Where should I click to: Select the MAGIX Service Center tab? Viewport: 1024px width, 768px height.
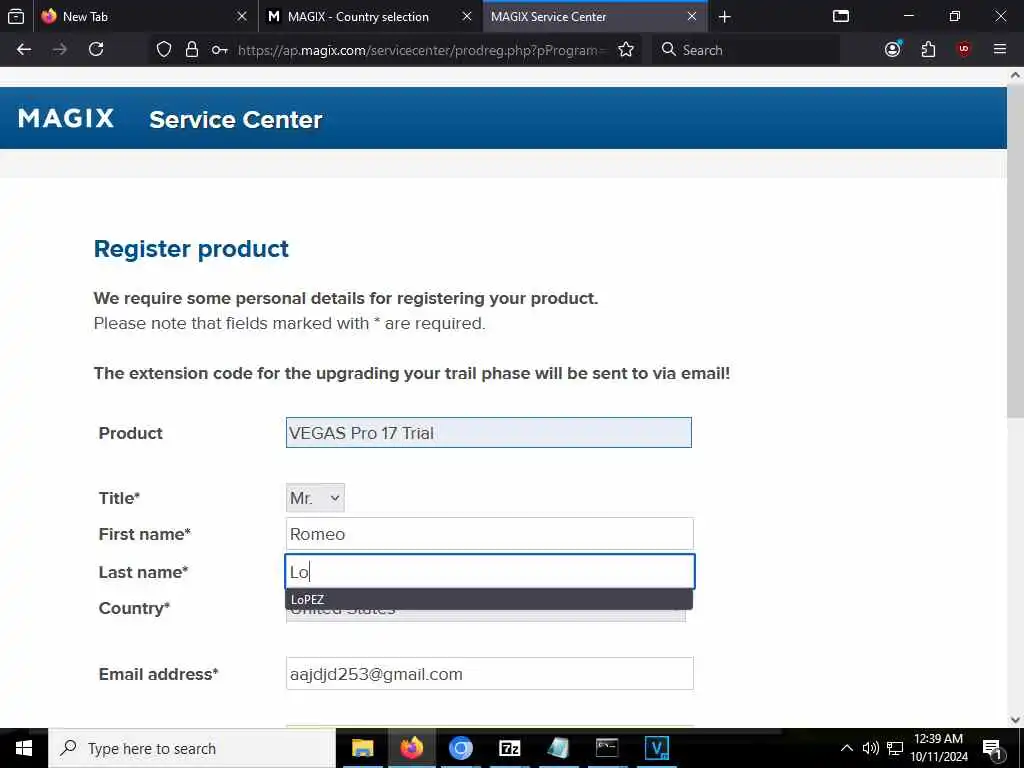[595, 16]
